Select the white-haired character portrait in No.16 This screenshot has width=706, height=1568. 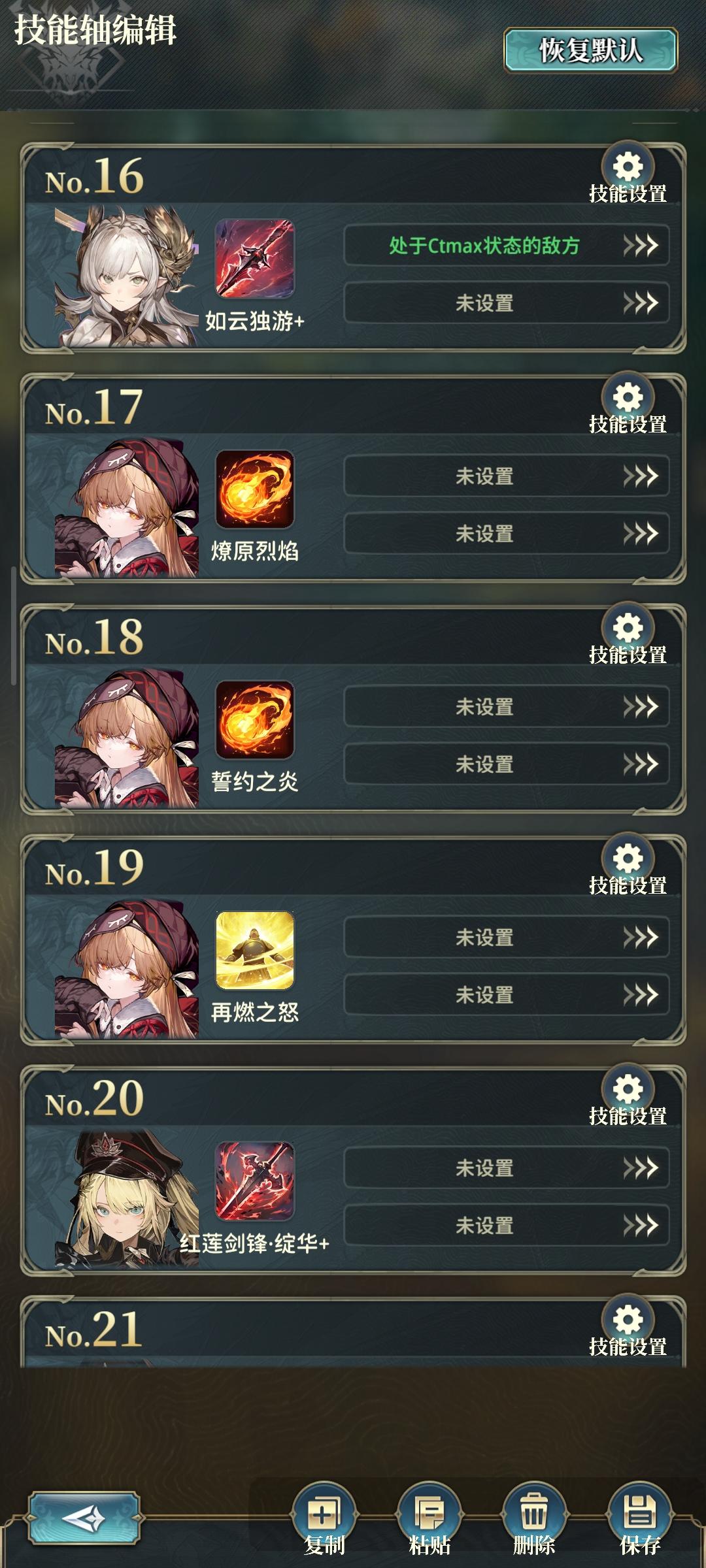pyautogui.click(x=126, y=276)
